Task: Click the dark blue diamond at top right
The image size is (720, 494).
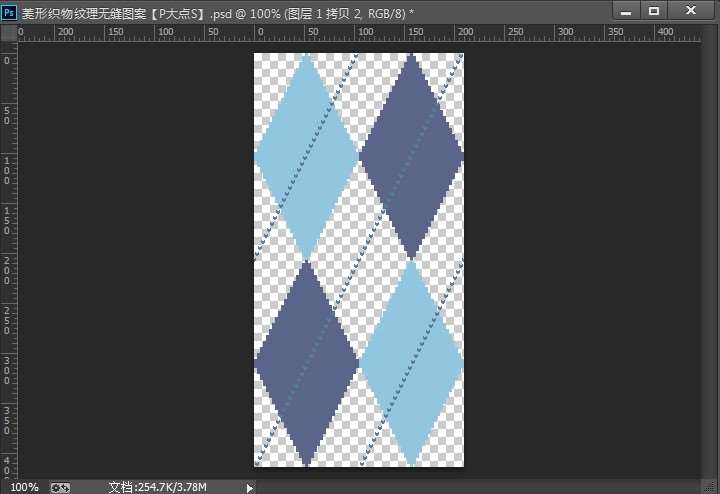Action: click(411, 155)
